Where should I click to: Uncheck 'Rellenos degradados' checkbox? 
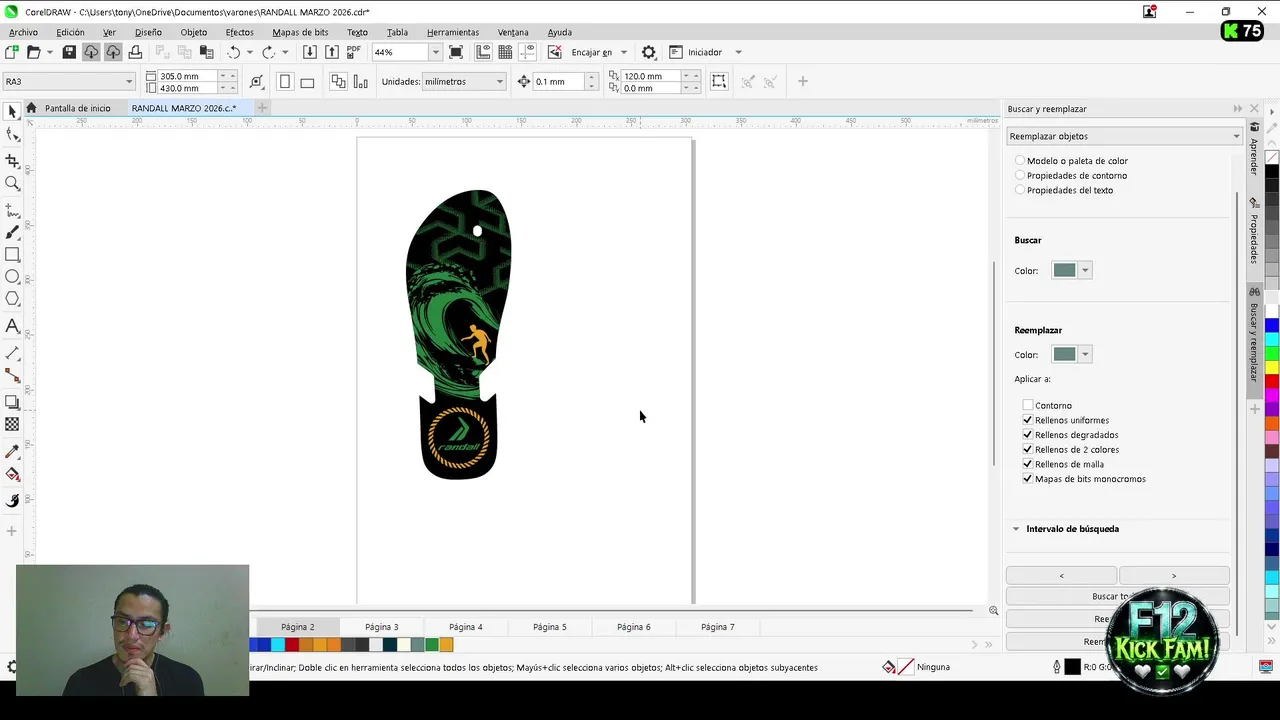click(x=1027, y=435)
